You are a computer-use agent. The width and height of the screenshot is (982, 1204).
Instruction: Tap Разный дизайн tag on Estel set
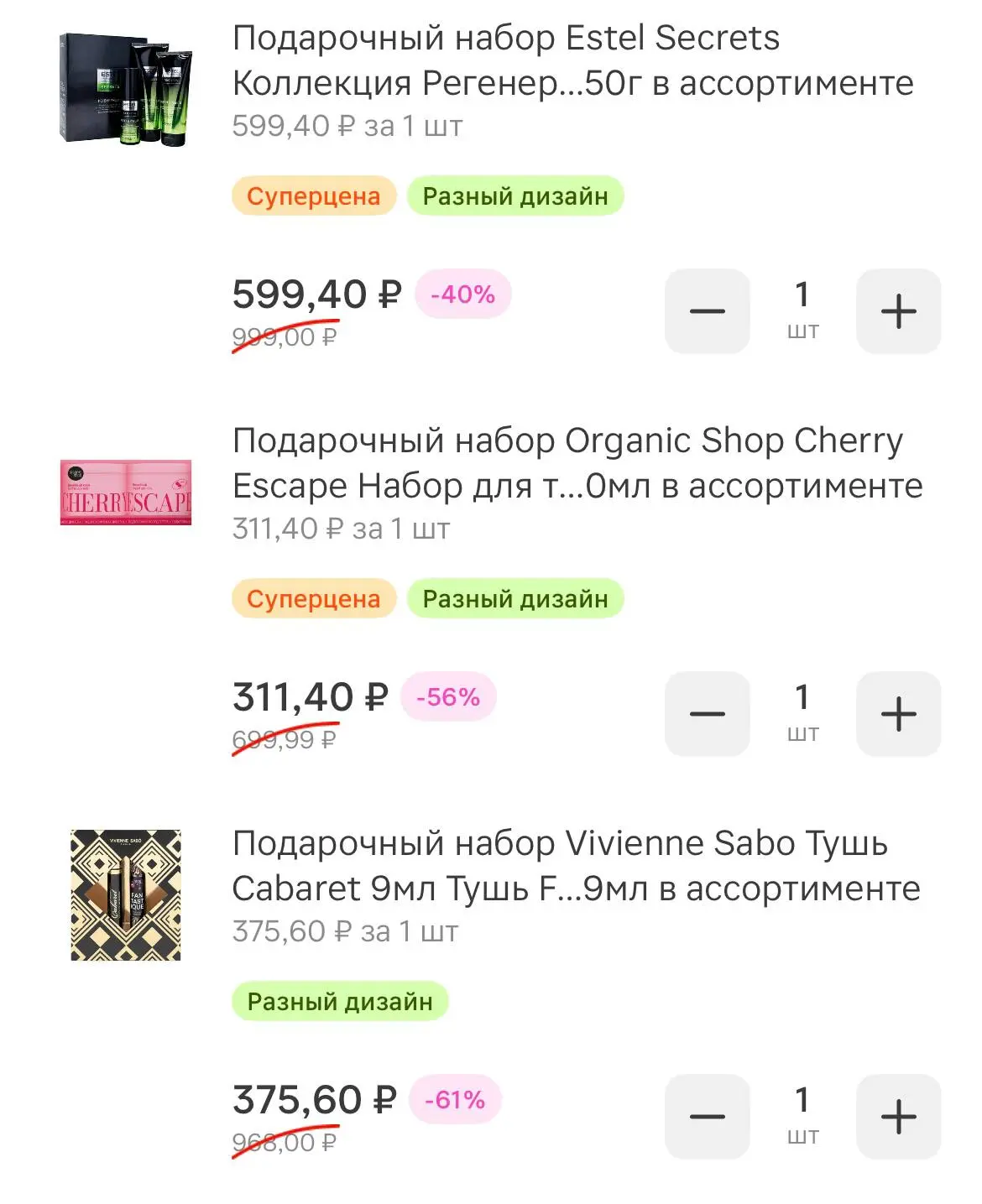click(x=515, y=196)
